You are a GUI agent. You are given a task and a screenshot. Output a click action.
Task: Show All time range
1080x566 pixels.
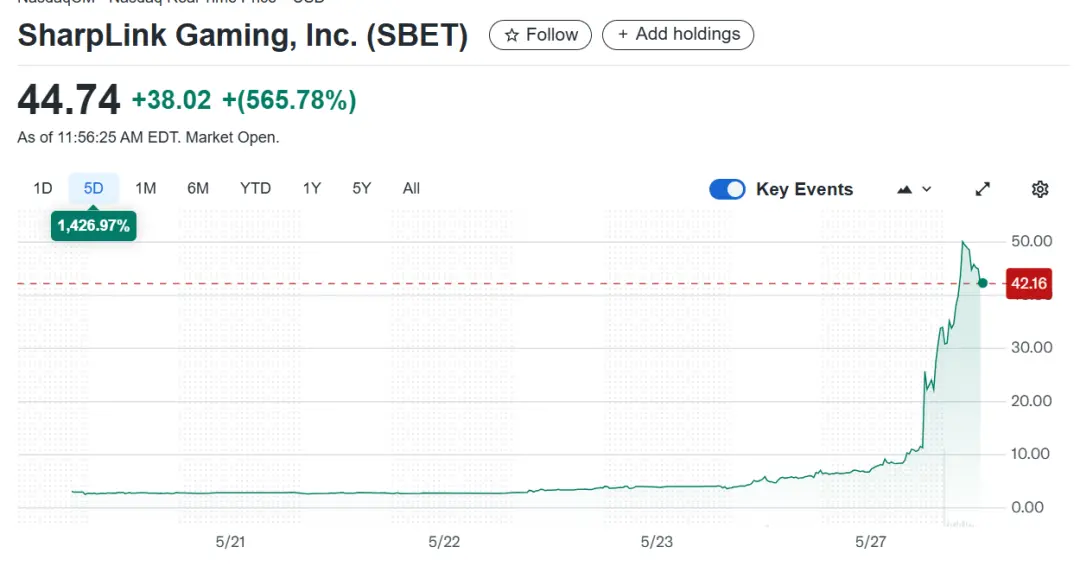(411, 188)
